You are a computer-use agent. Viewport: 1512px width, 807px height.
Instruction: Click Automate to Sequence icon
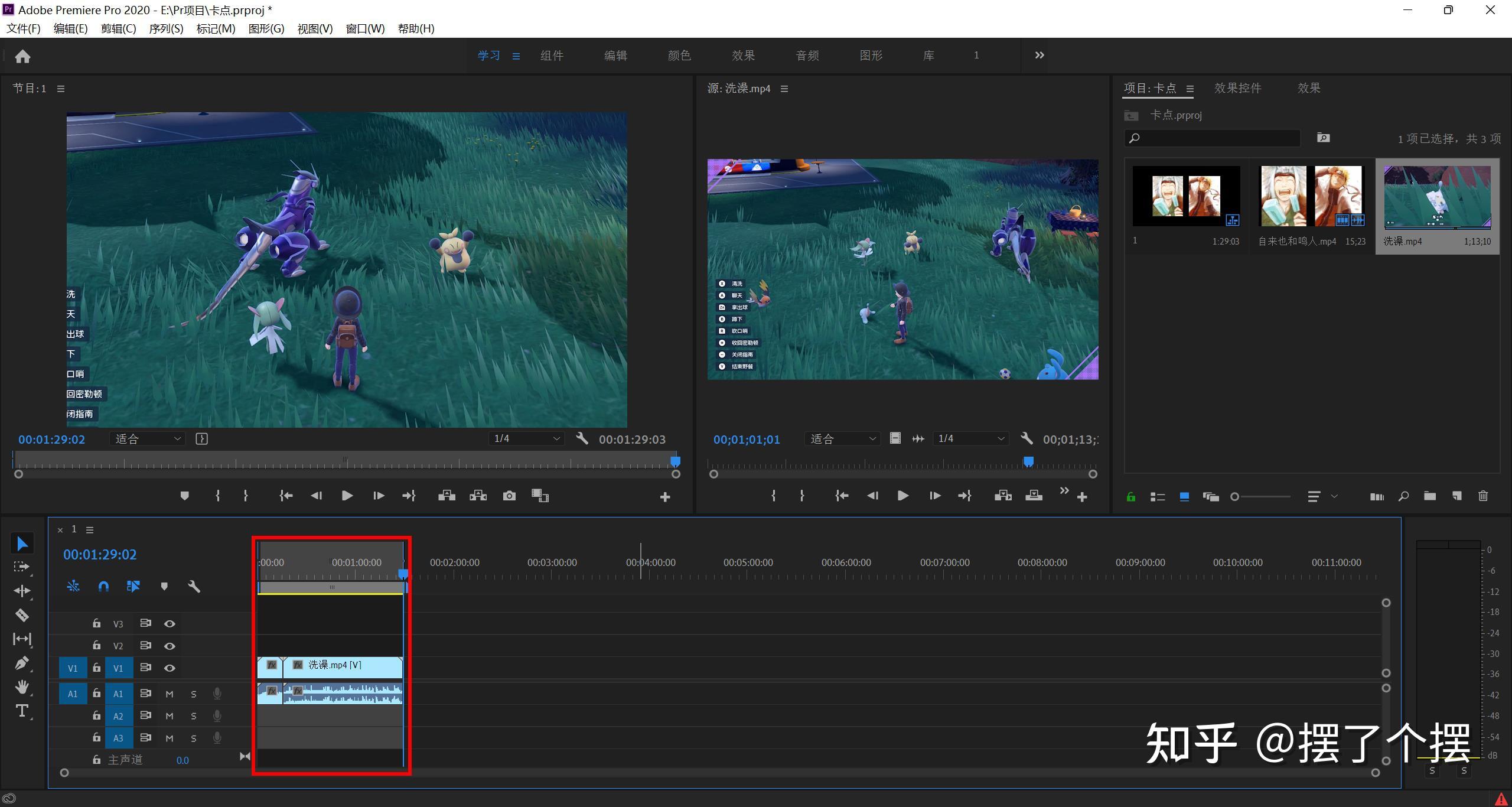(1377, 496)
